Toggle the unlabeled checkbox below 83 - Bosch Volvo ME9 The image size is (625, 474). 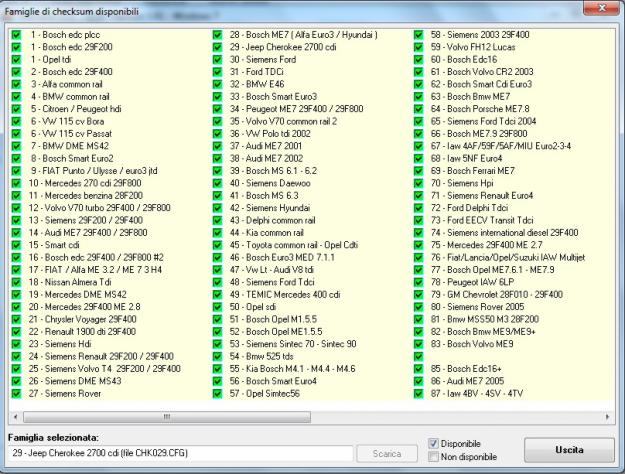click(418, 356)
